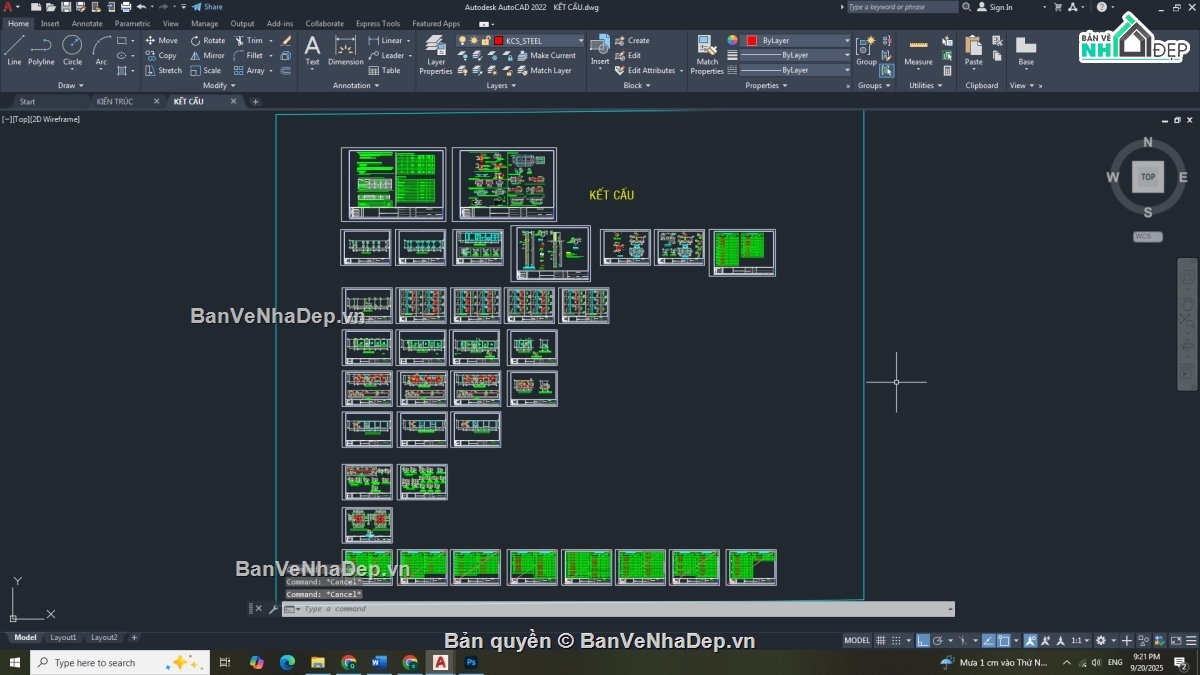
Task: Pick the Circle tool in Draw panel
Action: 72,50
